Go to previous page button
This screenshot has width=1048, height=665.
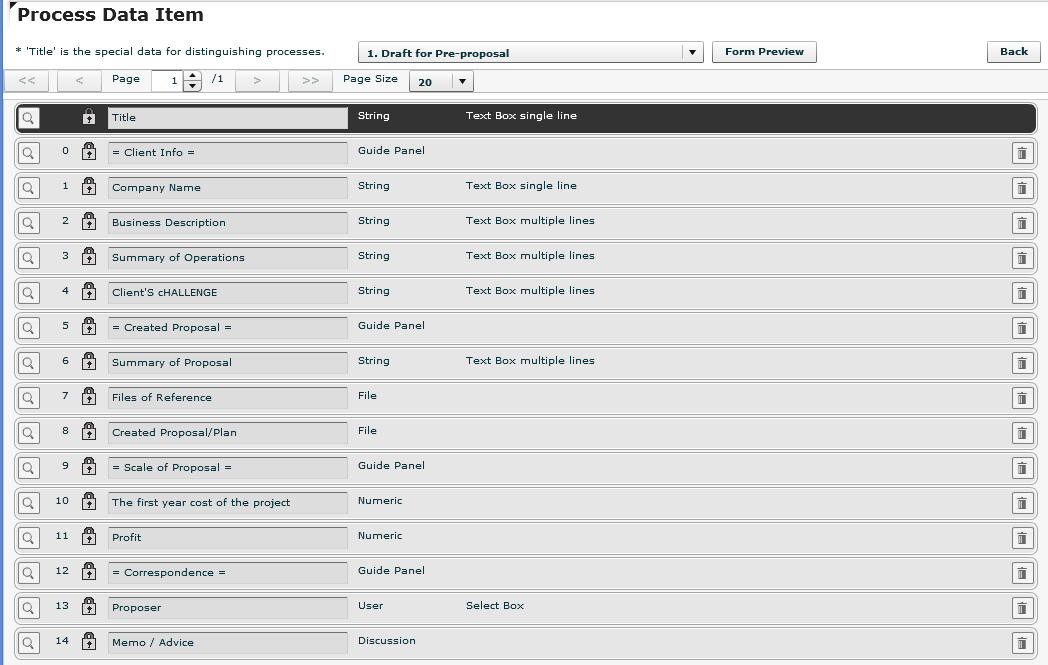[x=80, y=81]
